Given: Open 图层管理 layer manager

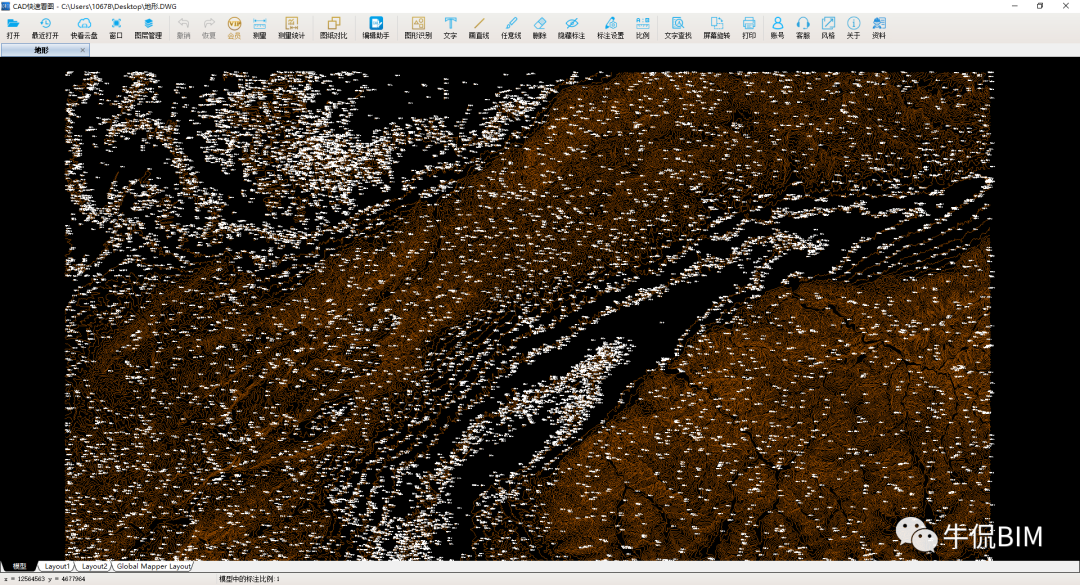Looking at the screenshot, I should (x=148, y=28).
